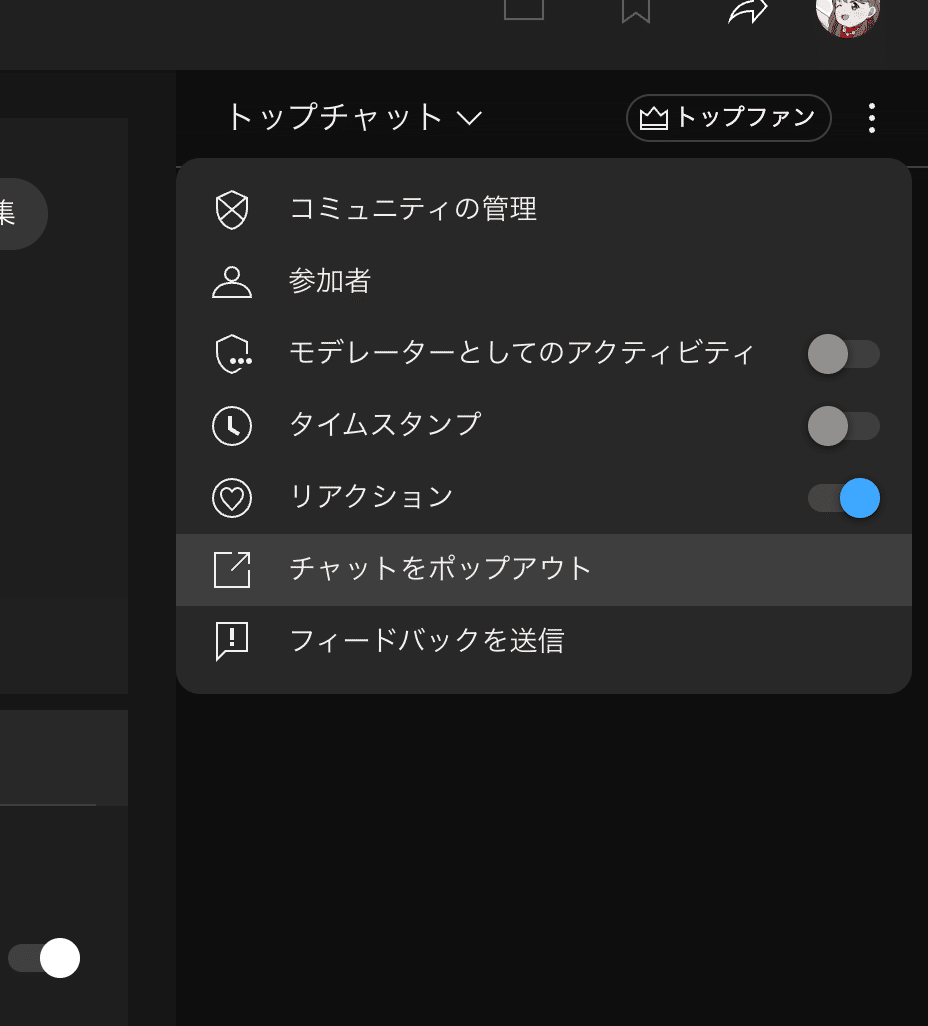Screen dimensions: 928x1026
Task: Select the コミュニティの管理 option
Action: (413, 210)
